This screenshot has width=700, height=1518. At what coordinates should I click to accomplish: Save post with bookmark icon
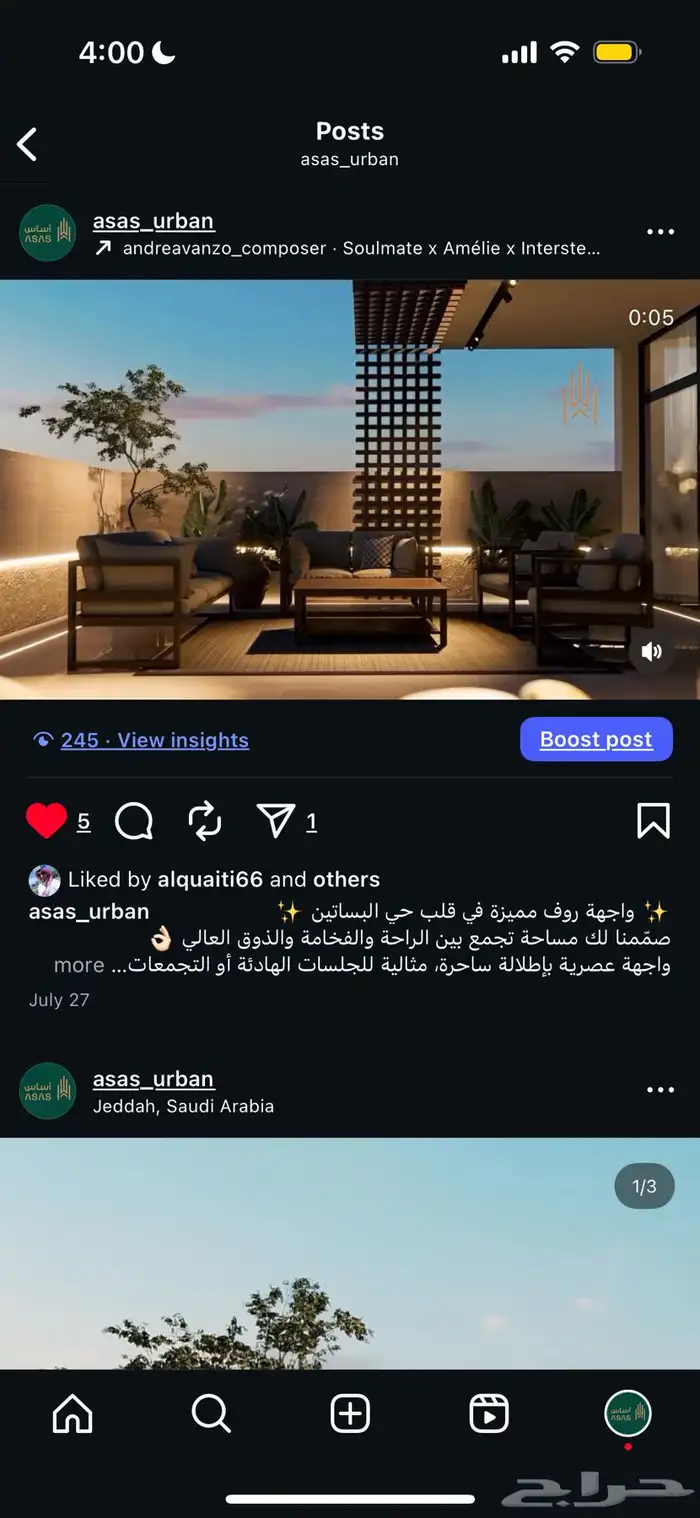[x=653, y=821]
